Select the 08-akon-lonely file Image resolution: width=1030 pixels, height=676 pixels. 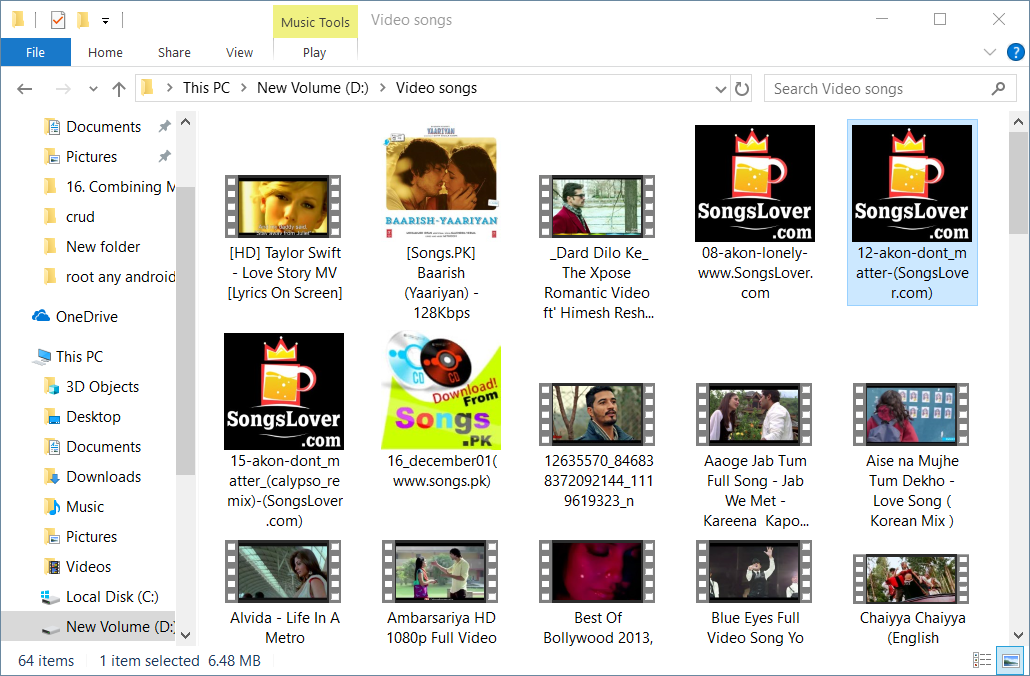pos(755,213)
